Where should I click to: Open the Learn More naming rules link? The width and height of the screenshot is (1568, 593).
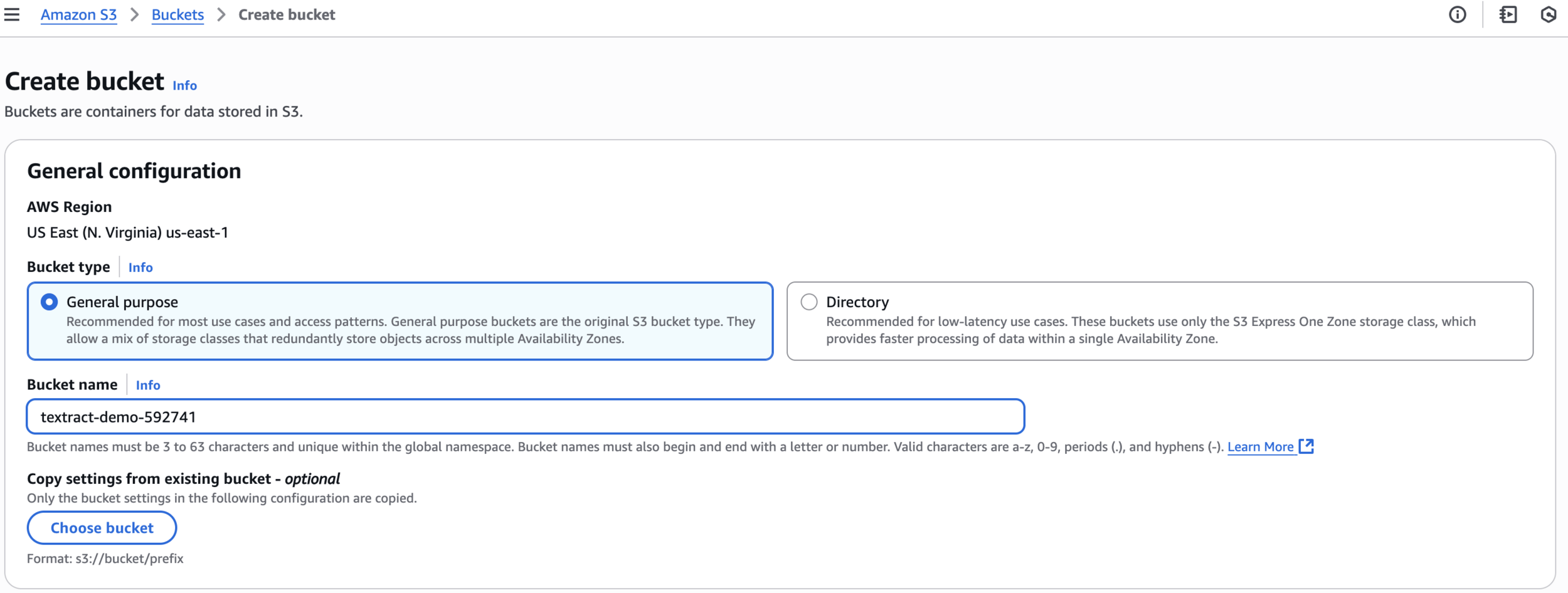pyautogui.click(x=1260, y=447)
